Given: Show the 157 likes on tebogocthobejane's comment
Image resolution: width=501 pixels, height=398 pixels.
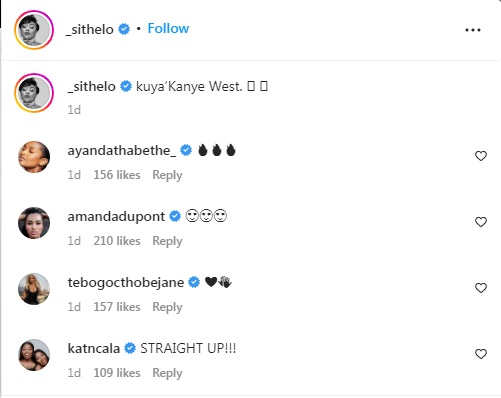Looking at the screenshot, I should point(117,307).
